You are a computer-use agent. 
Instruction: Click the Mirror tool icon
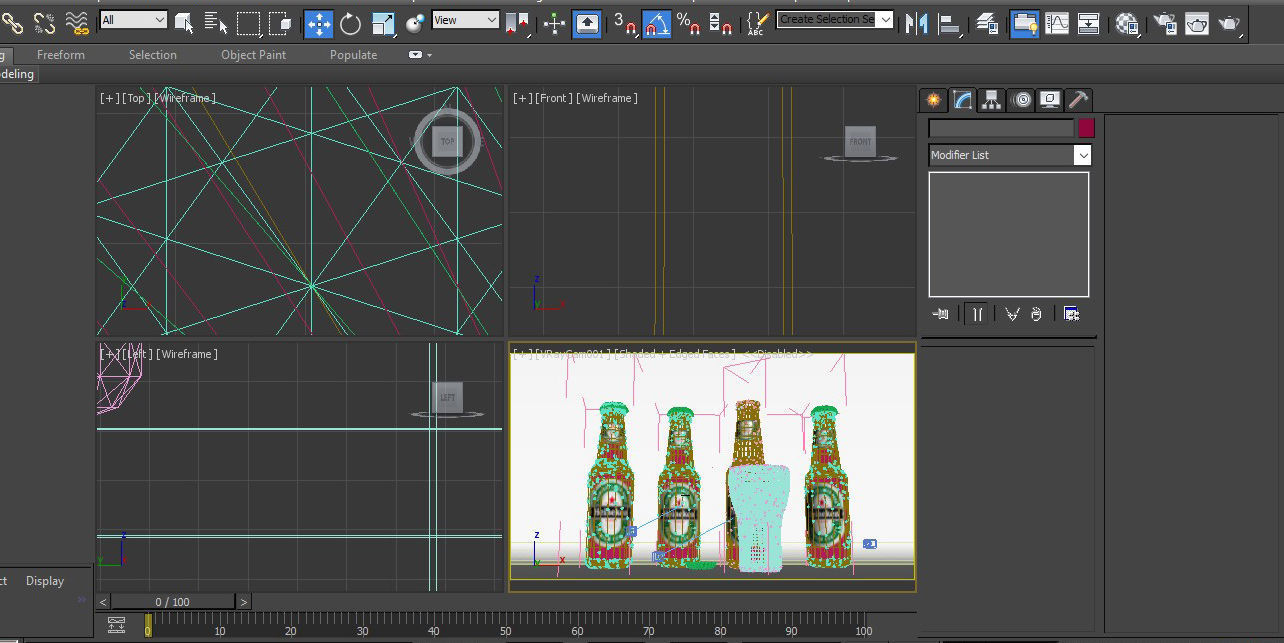tap(916, 23)
